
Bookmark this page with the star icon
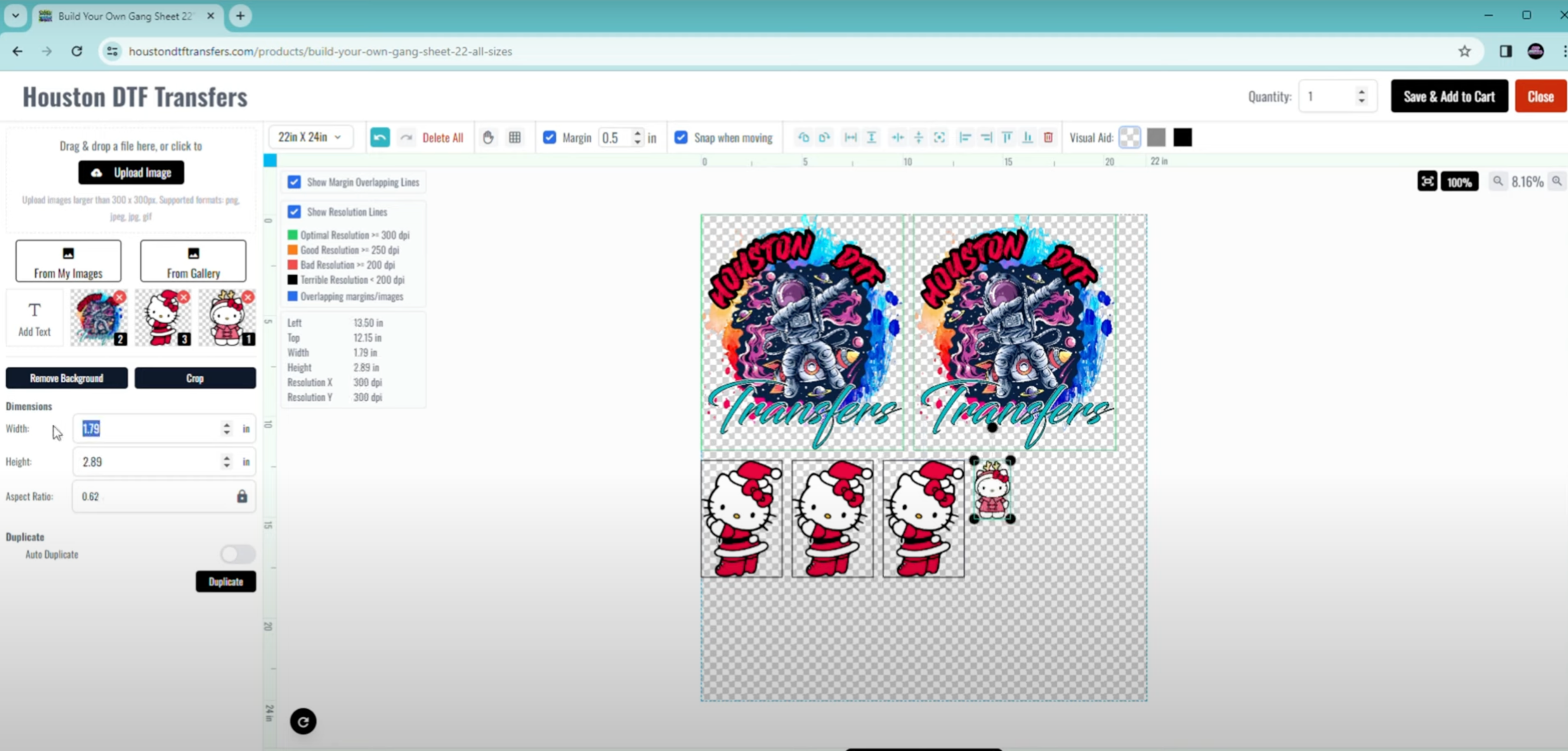pyautogui.click(x=1464, y=51)
